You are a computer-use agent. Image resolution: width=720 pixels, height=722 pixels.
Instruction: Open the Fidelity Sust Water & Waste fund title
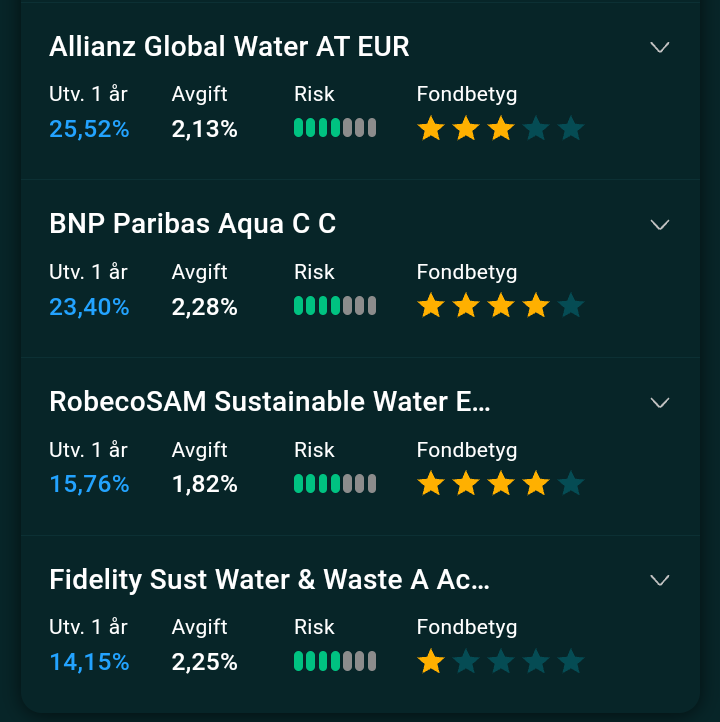(x=269, y=580)
